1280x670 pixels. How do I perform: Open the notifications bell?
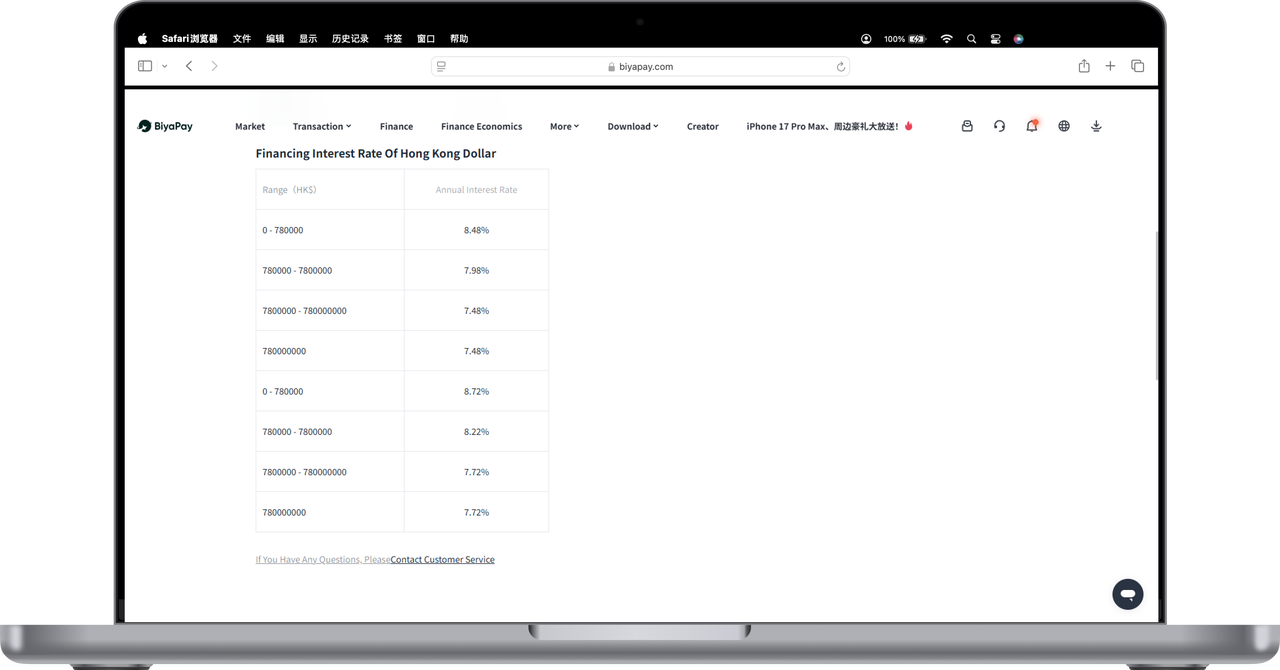point(1031,126)
